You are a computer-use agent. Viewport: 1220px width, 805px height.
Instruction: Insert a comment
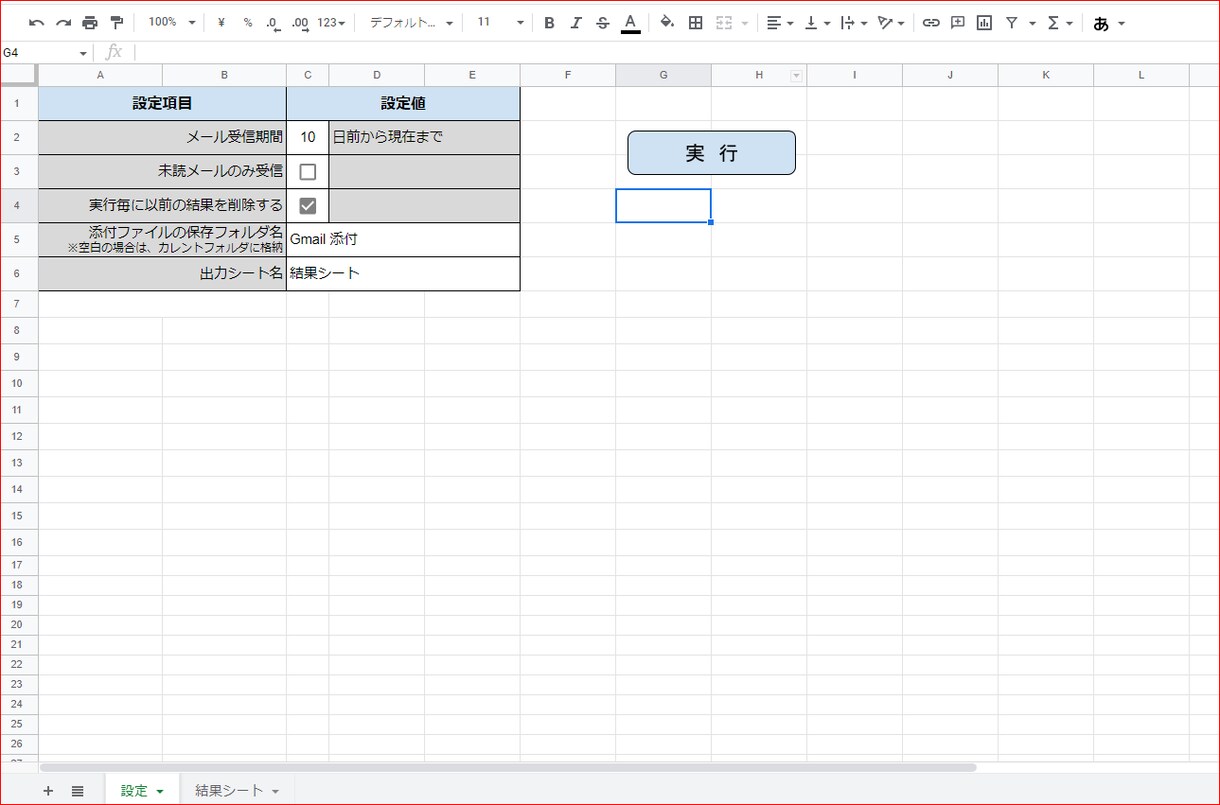coord(958,22)
